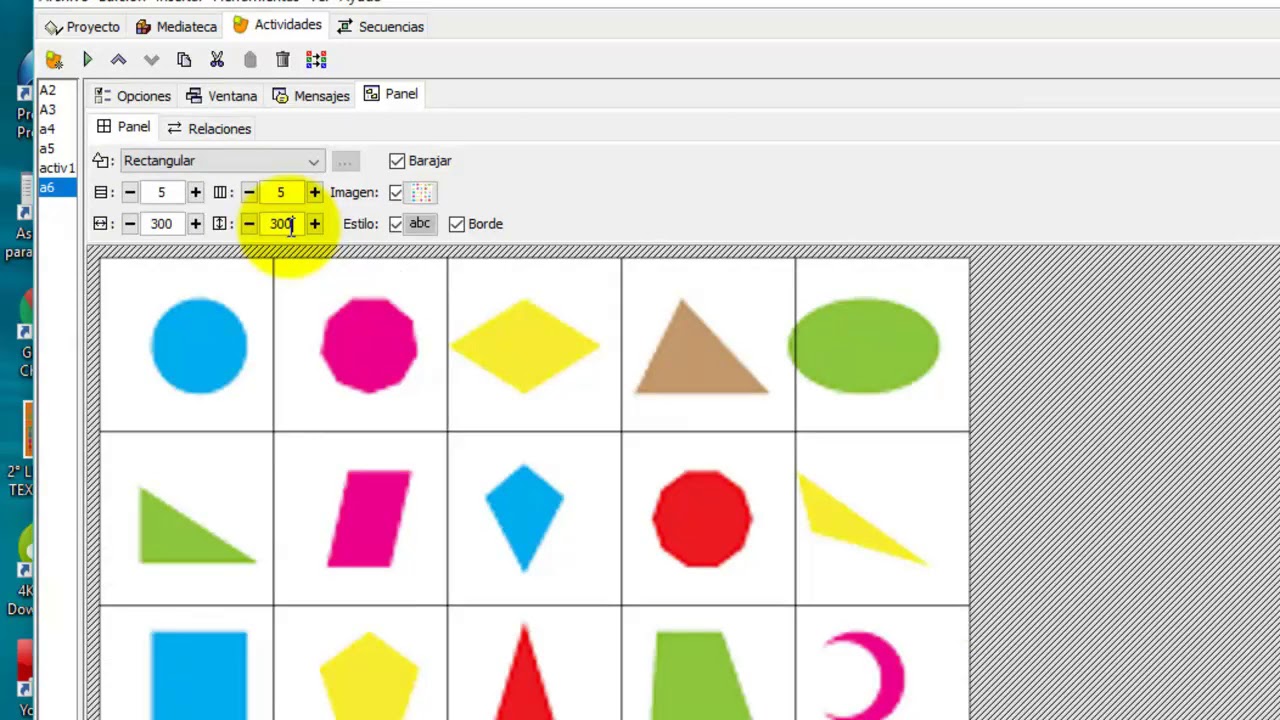Image resolution: width=1280 pixels, height=720 pixels.
Task: Go to the Ventana tab
Action: point(222,96)
